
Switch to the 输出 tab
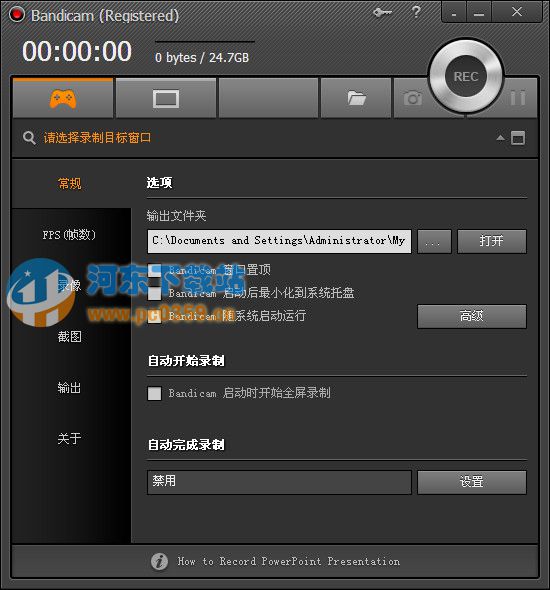pyautogui.click(x=69, y=388)
